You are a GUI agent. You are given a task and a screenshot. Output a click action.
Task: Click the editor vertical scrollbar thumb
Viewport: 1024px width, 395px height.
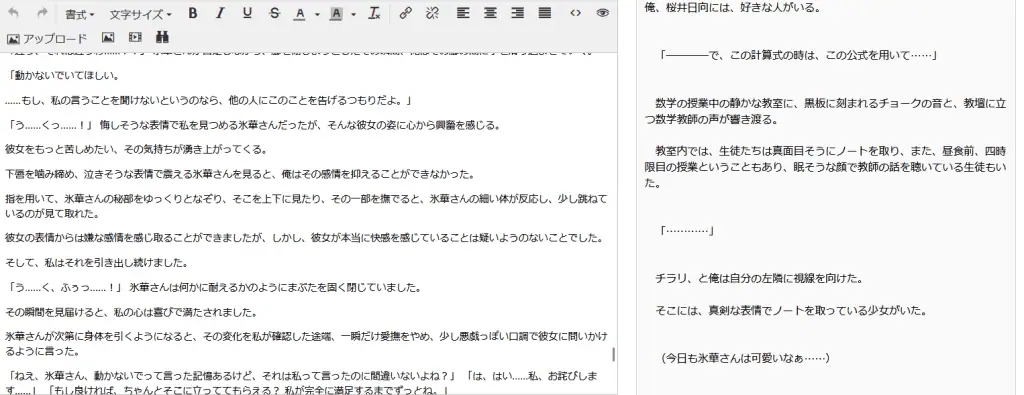point(613,355)
